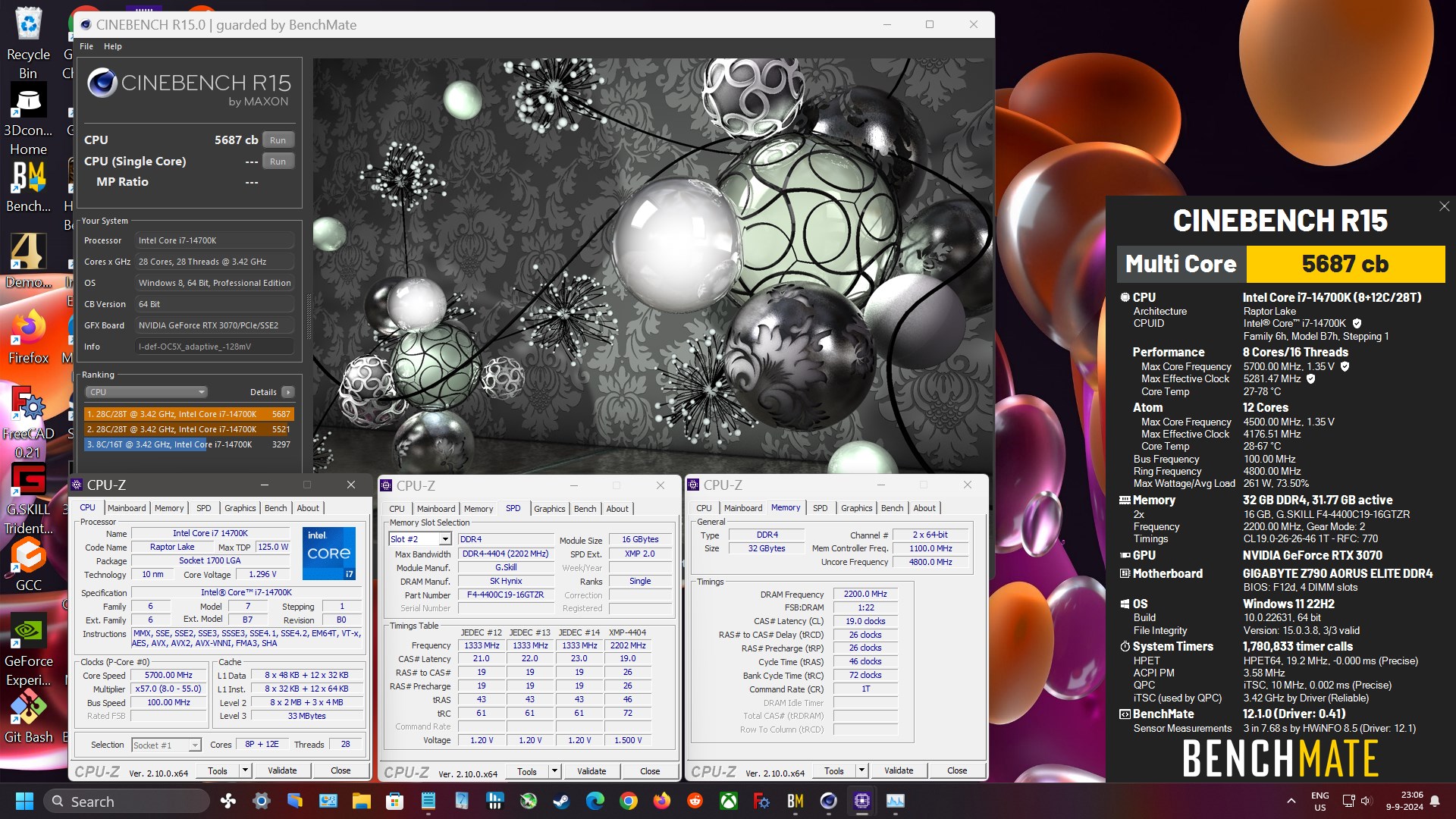Click Validate in middle CPU-Z window

(x=591, y=771)
